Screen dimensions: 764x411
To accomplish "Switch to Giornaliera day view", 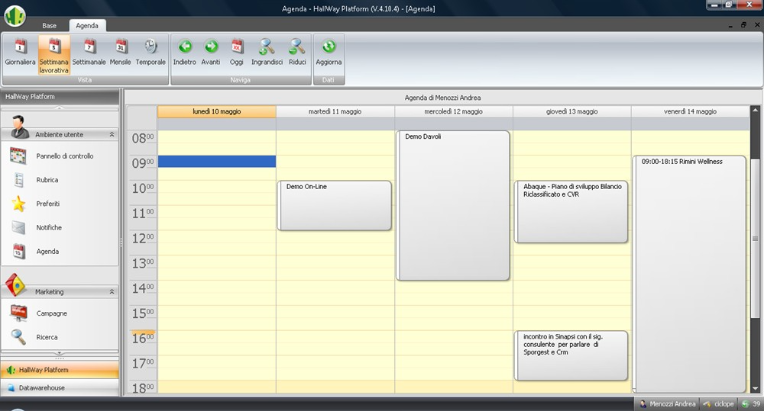I will pyautogui.click(x=20, y=53).
